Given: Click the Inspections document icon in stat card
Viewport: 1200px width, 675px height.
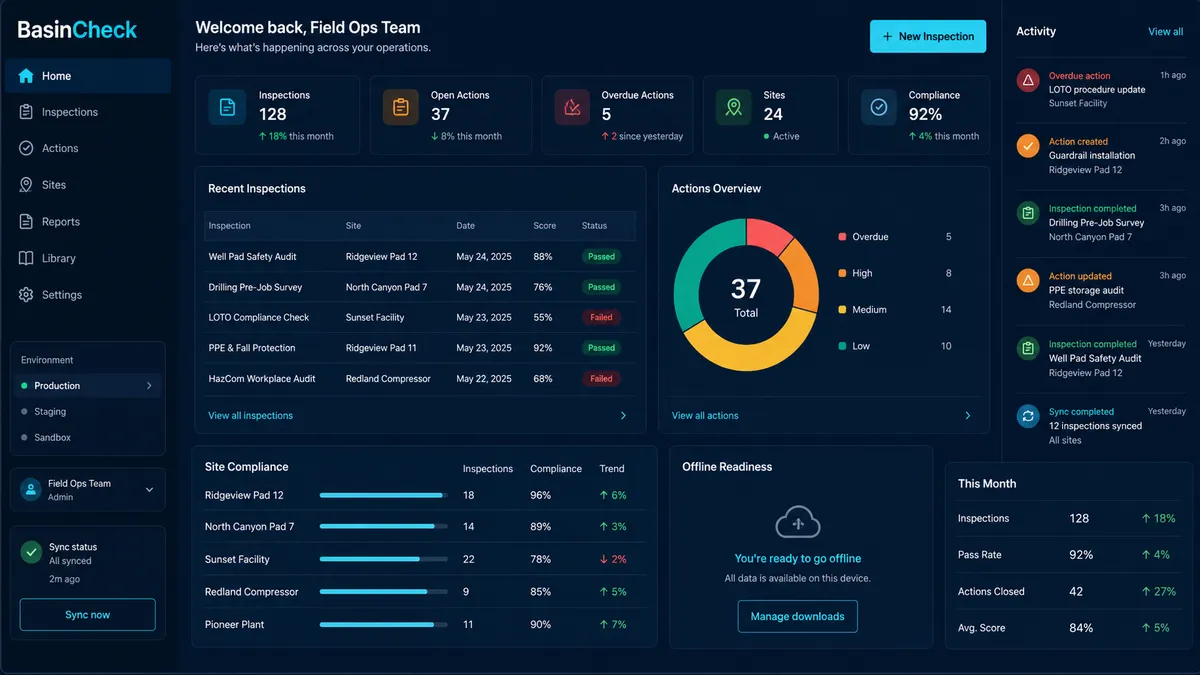Looking at the screenshot, I should 227,107.
